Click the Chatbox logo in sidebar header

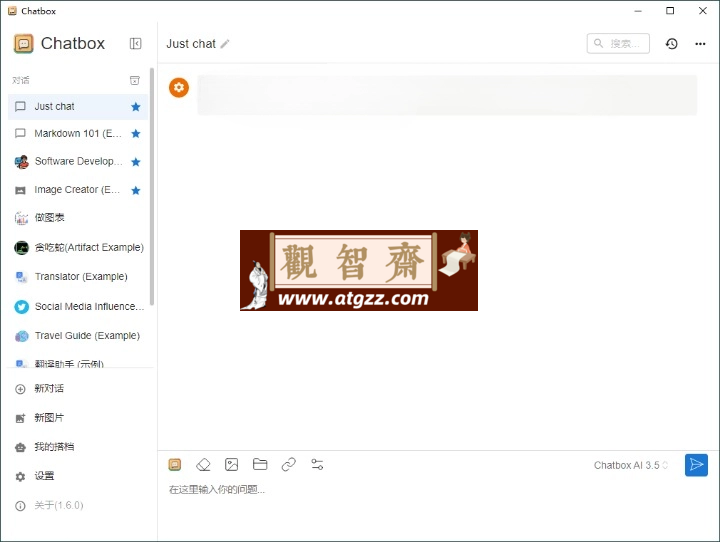coord(23,44)
